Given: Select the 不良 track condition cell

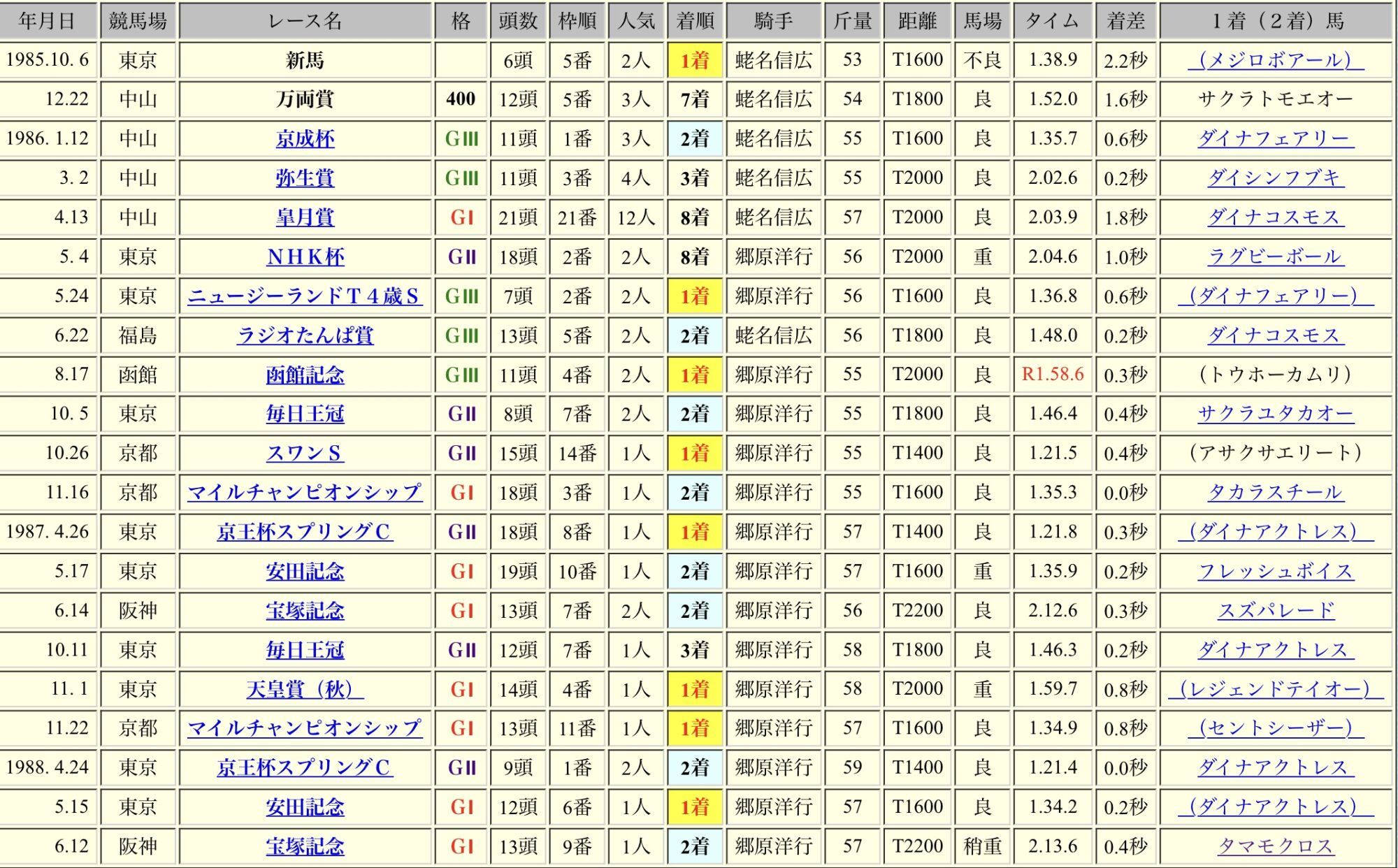Looking at the screenshot, I should 982,60.
